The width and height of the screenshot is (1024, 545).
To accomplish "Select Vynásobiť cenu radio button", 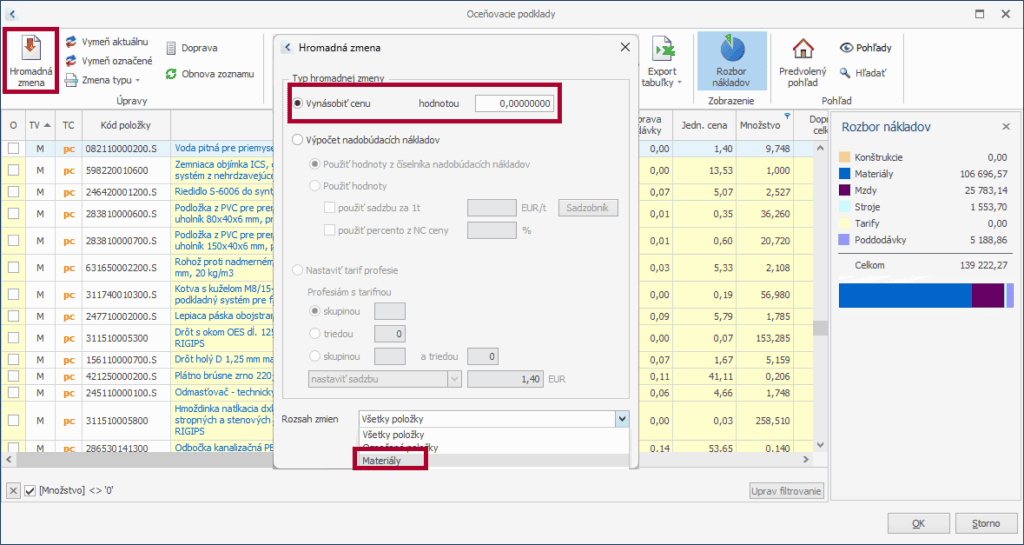I will 298,104.
